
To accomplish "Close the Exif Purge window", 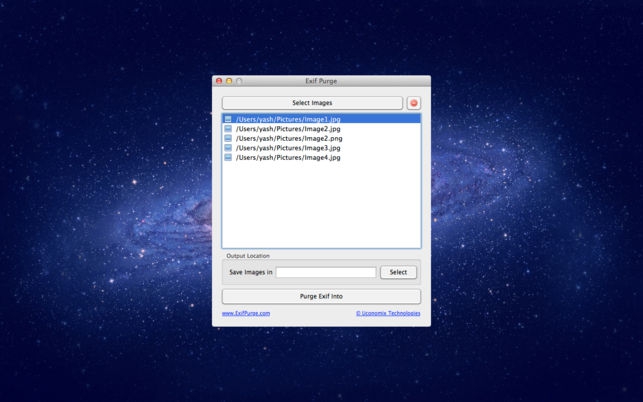I will (x=219, y=81).
